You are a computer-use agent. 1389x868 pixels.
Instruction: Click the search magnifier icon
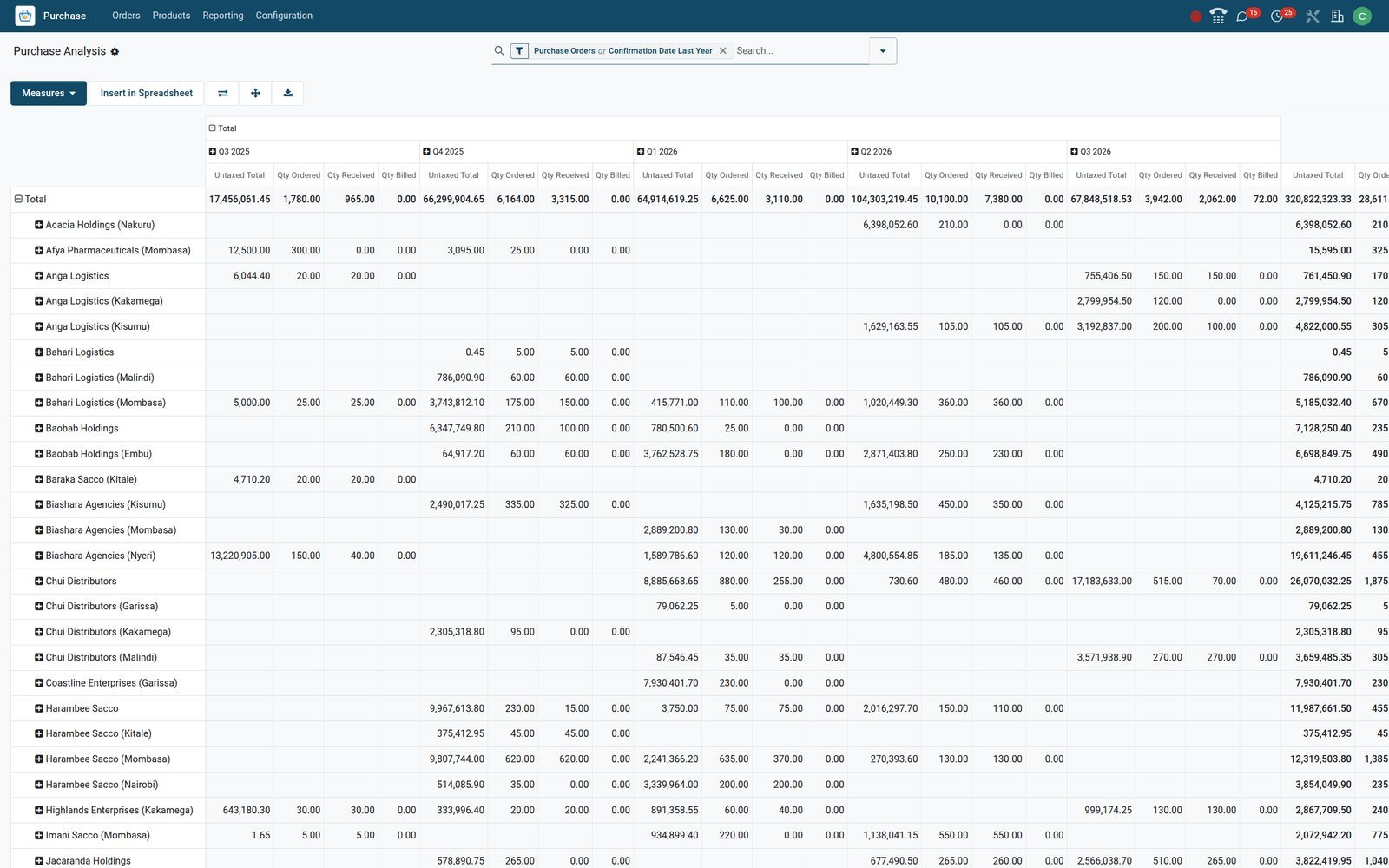click(499, 51)
